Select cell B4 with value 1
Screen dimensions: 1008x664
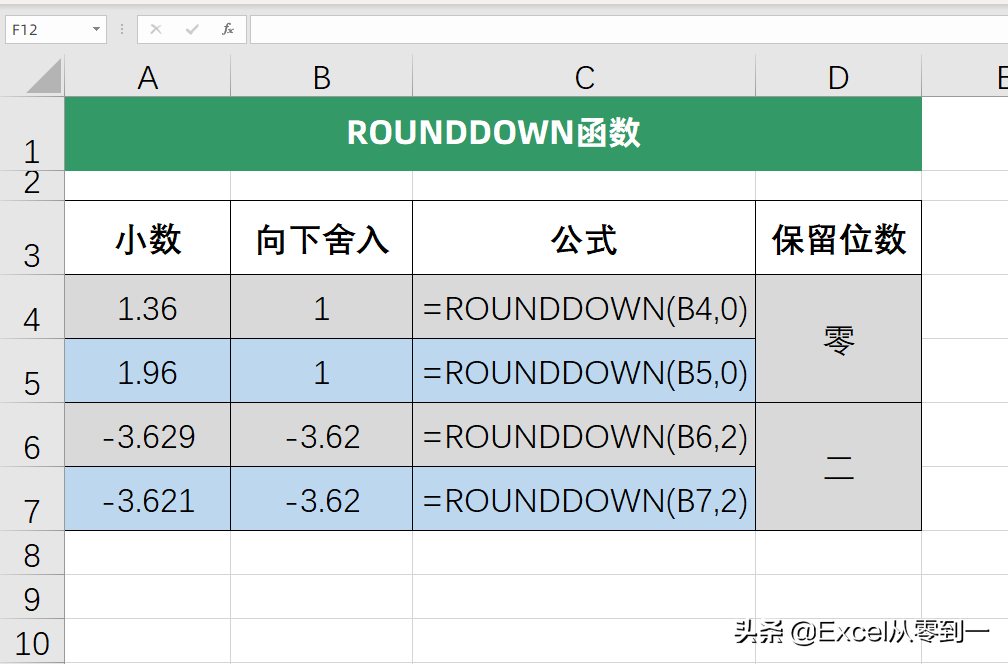[x=321, y=307]
